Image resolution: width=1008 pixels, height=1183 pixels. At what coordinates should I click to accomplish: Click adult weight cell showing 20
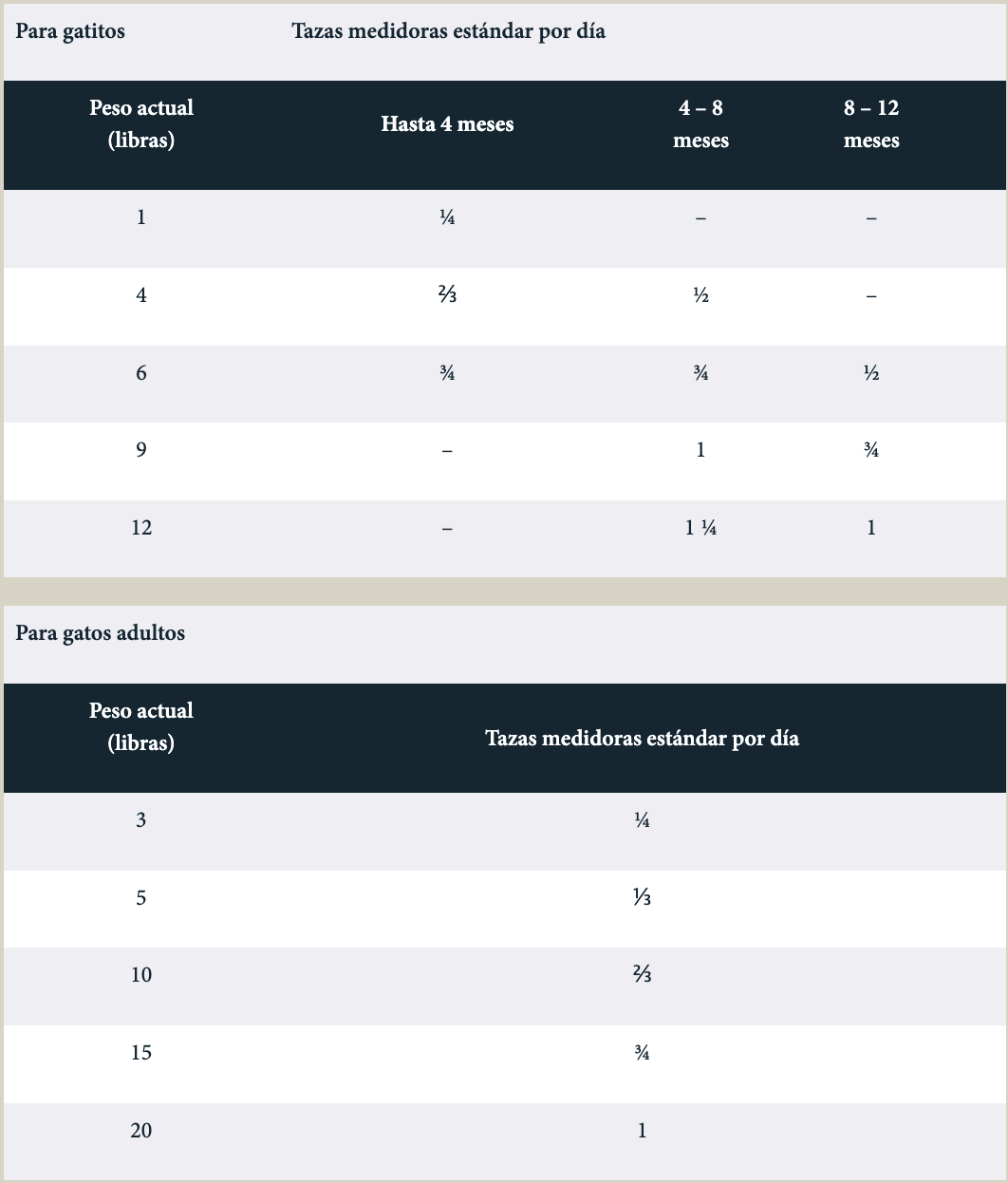tap(141, 1131)
